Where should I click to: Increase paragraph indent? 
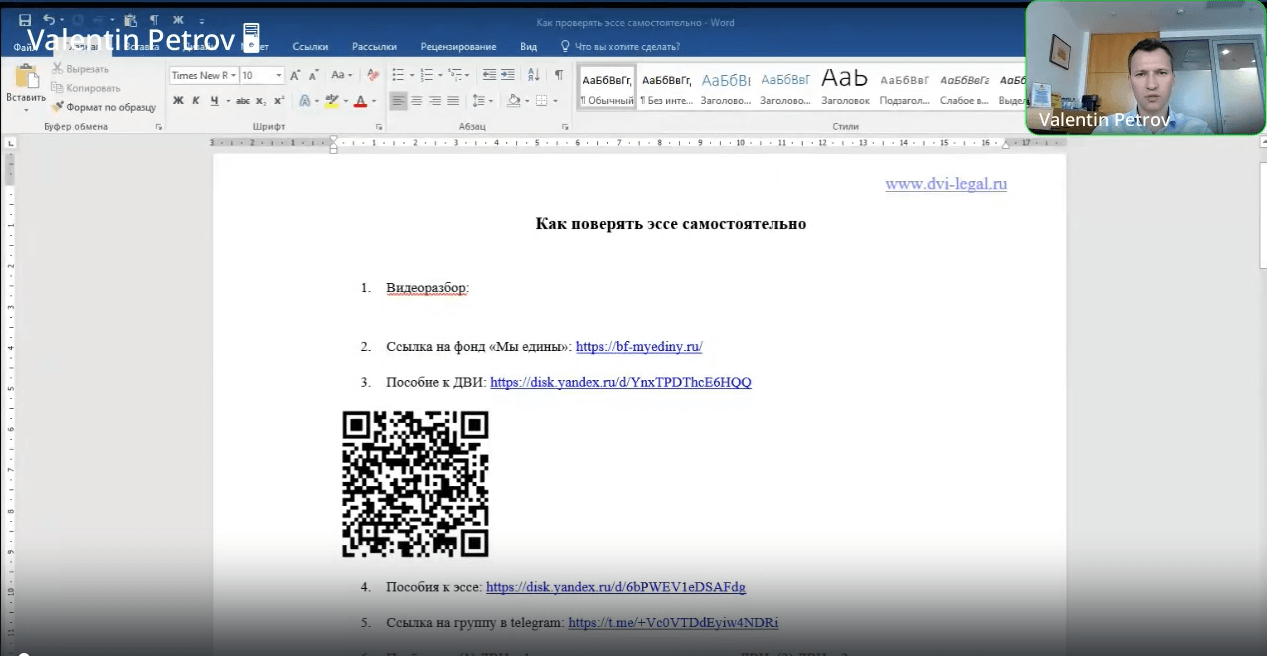pos(508,75)
